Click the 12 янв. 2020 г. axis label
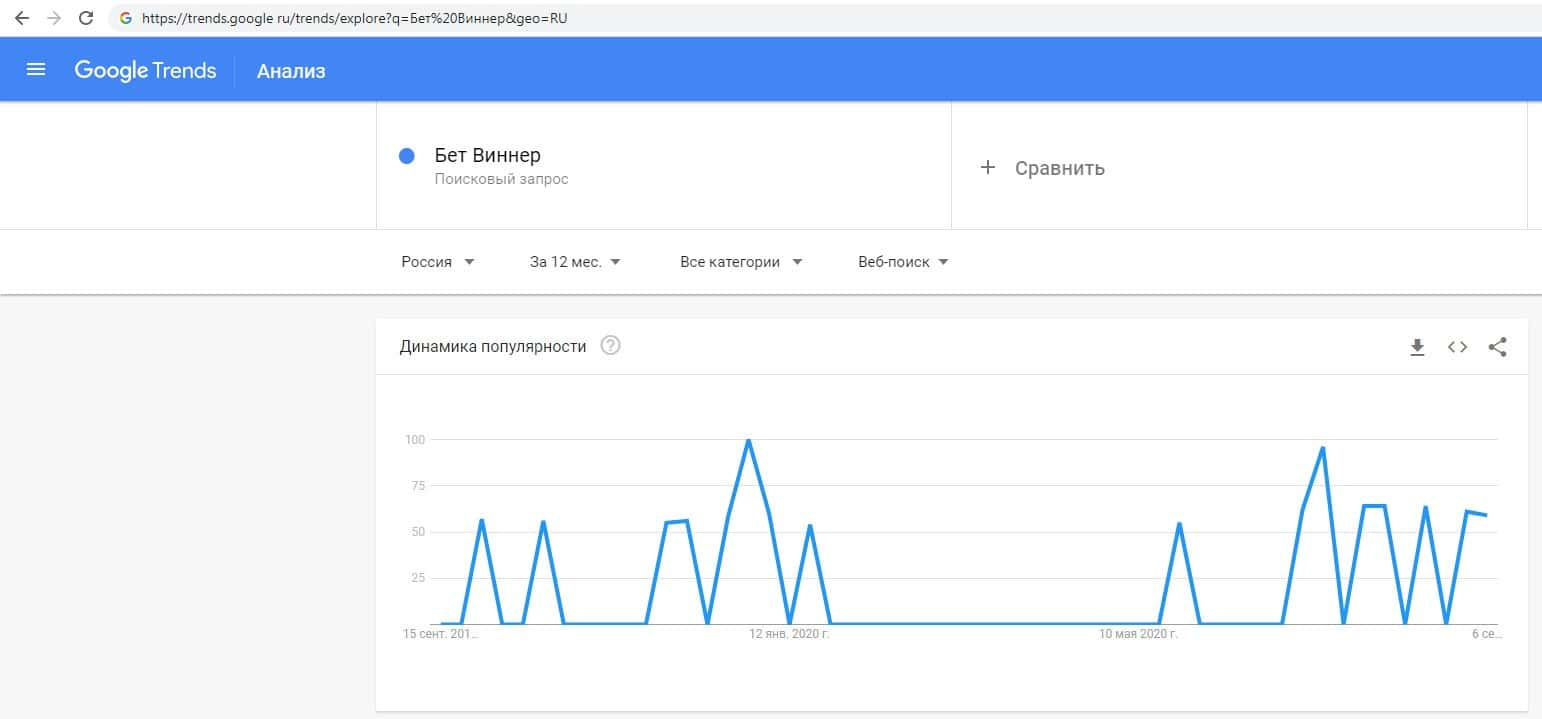 tap(790, 634)
